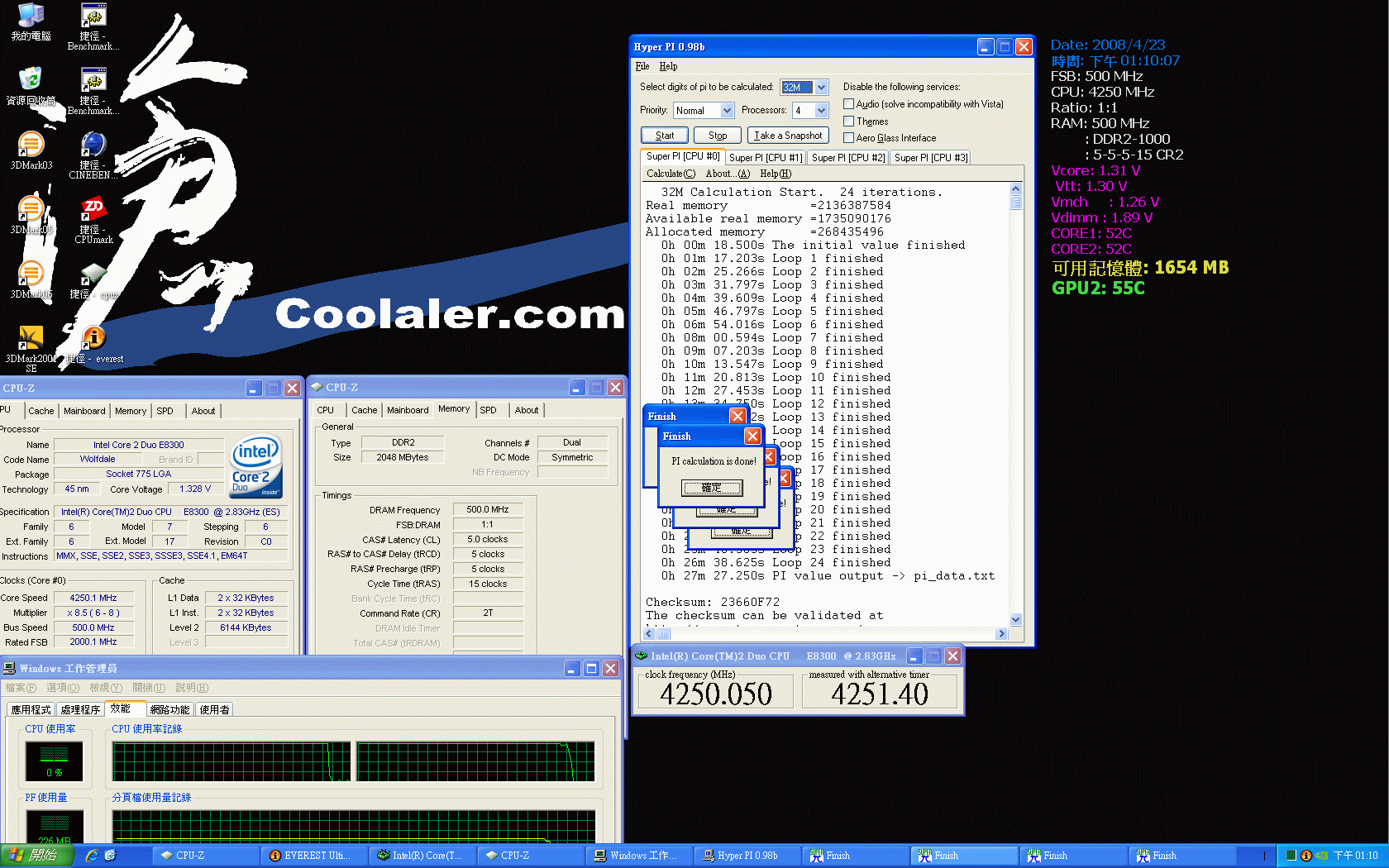Image resolution: width=1389 pixels, height=868 pixels.
Task: Click the Everest tray icon
Action: [1305, 856]
